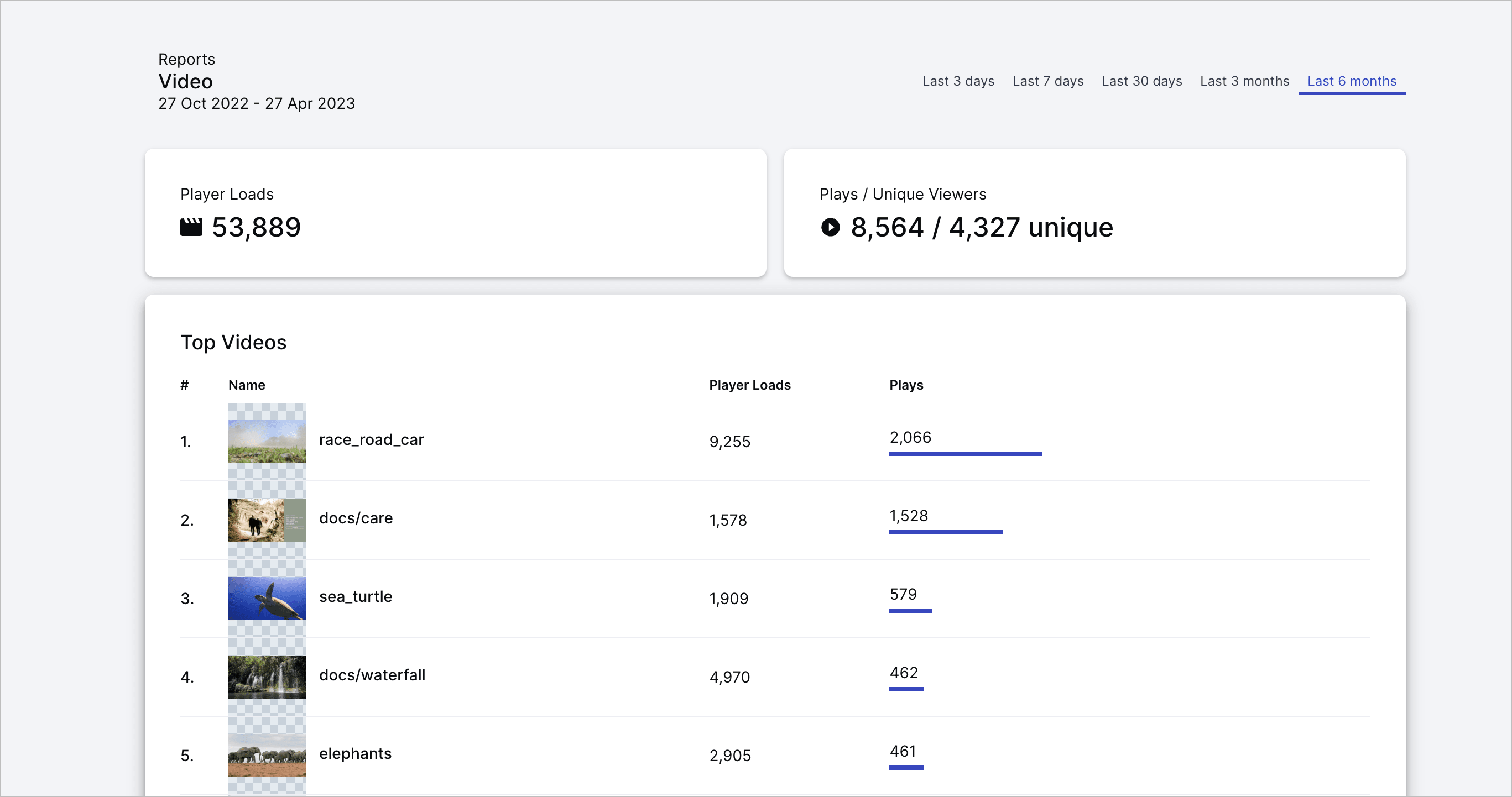Select the sea_turtle video thumbnail
Screen dimensions: 1512x797
(266, 598)
